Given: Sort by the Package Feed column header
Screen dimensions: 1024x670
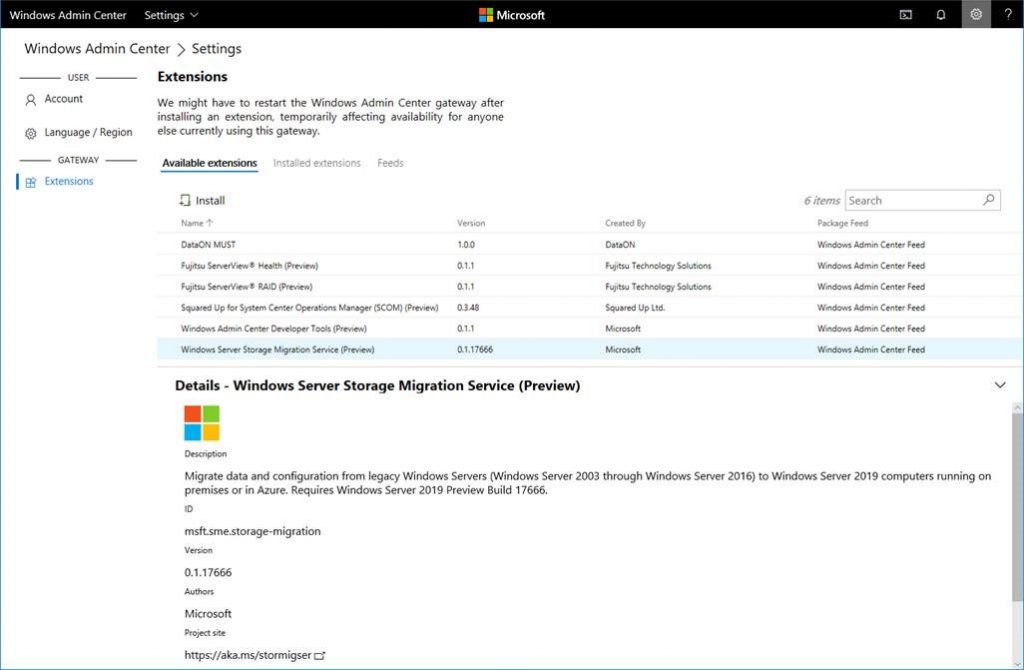Looking at the screenshot, I should point(842,223).
